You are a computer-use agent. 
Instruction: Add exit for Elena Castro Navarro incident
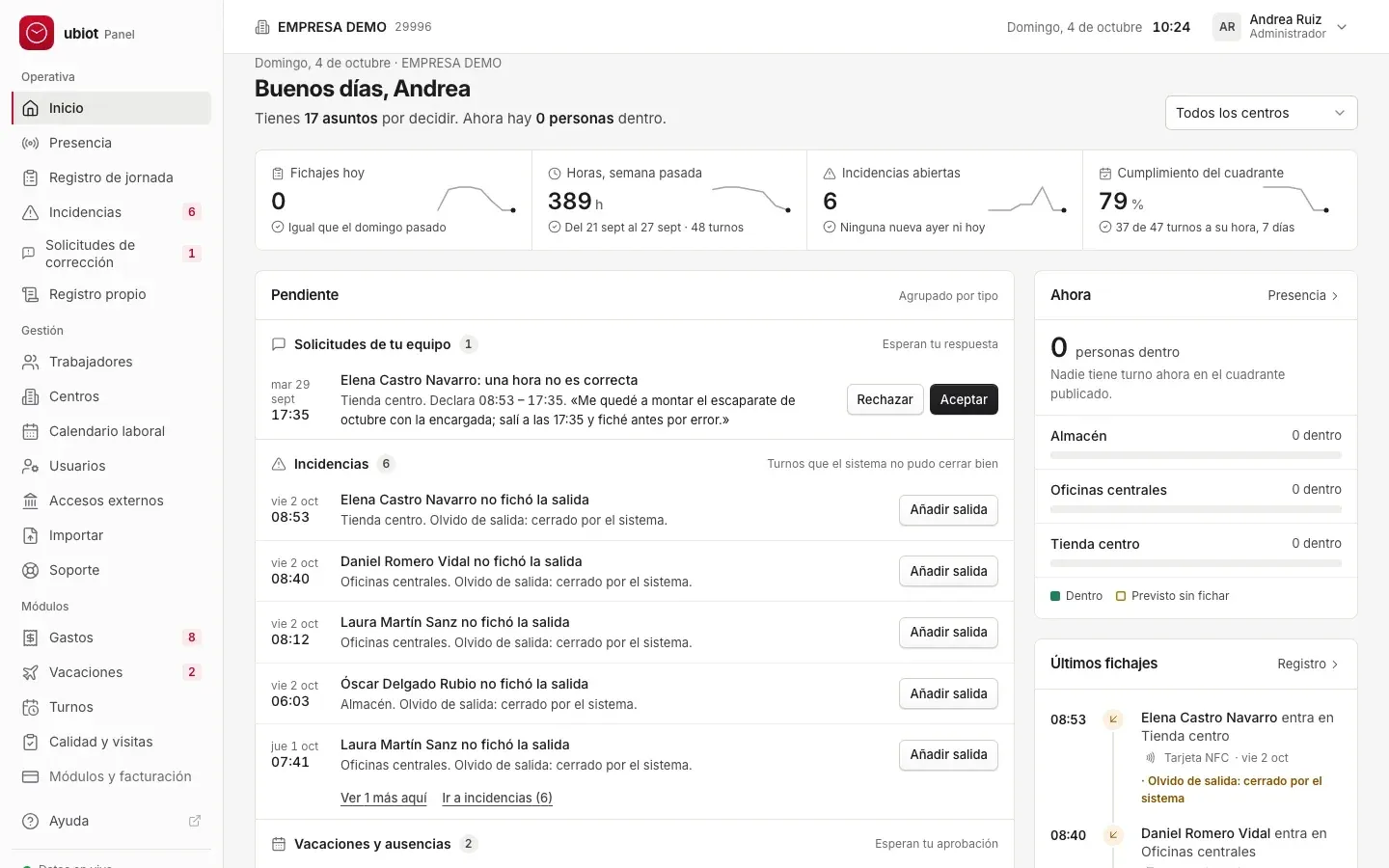pyautogui.click(x=948, y=509)
